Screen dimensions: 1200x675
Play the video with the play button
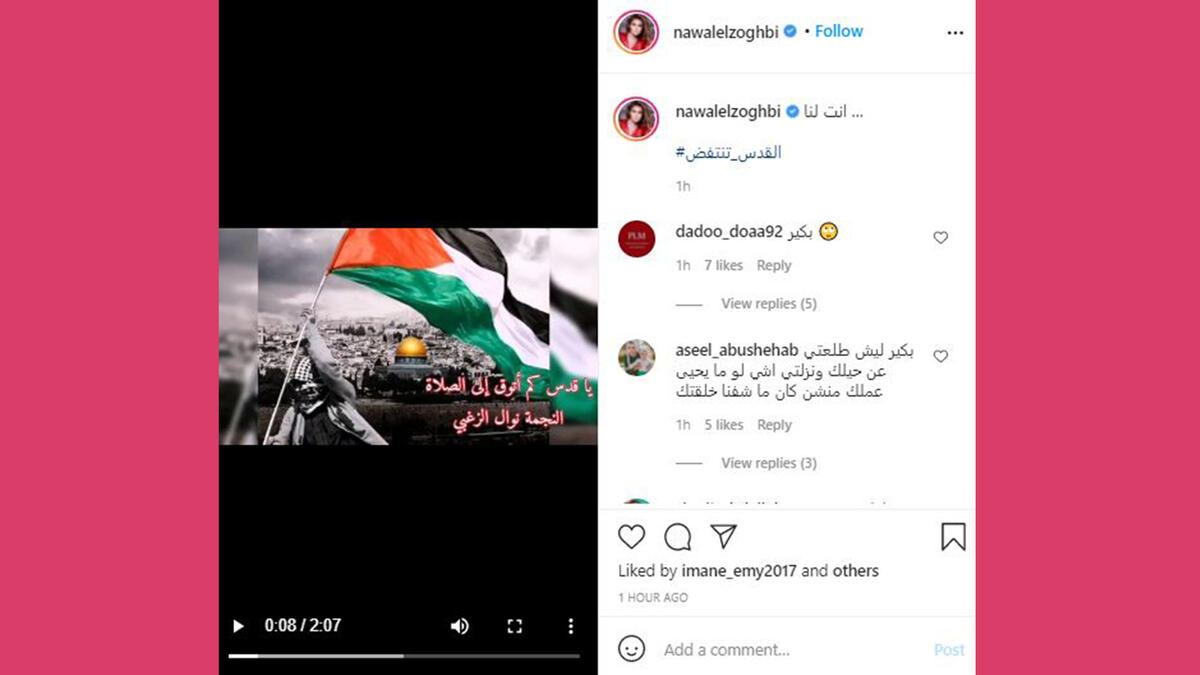238,626
